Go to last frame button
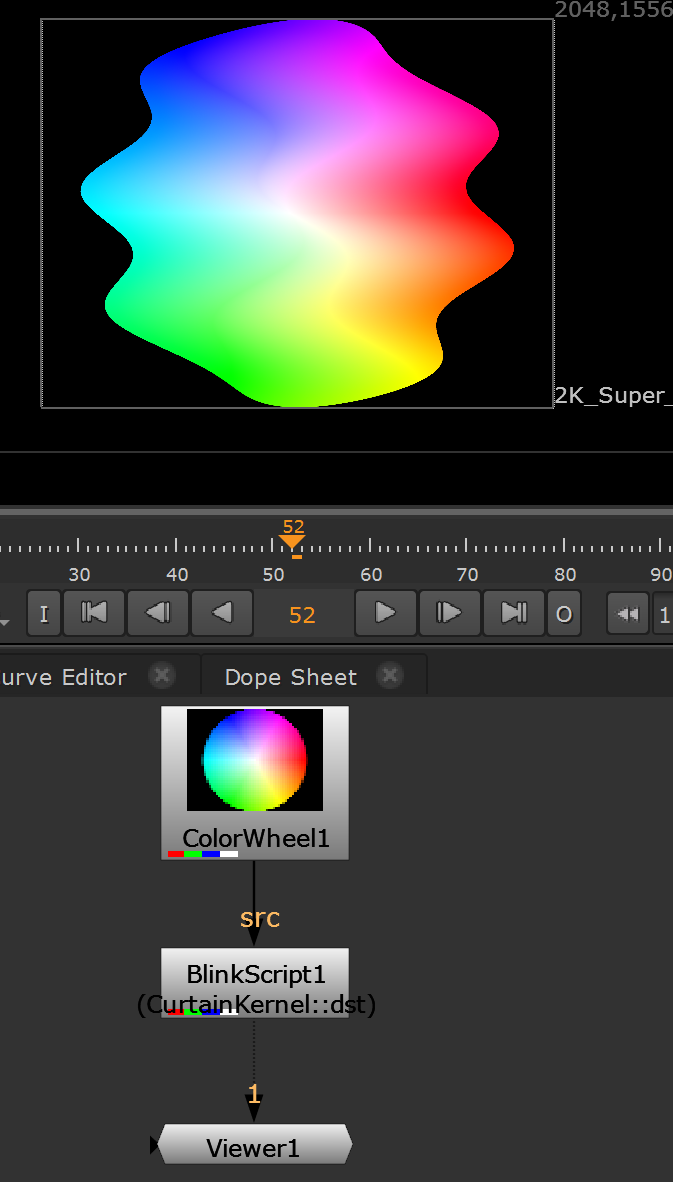673x1182 pixels. click(513, 614)
